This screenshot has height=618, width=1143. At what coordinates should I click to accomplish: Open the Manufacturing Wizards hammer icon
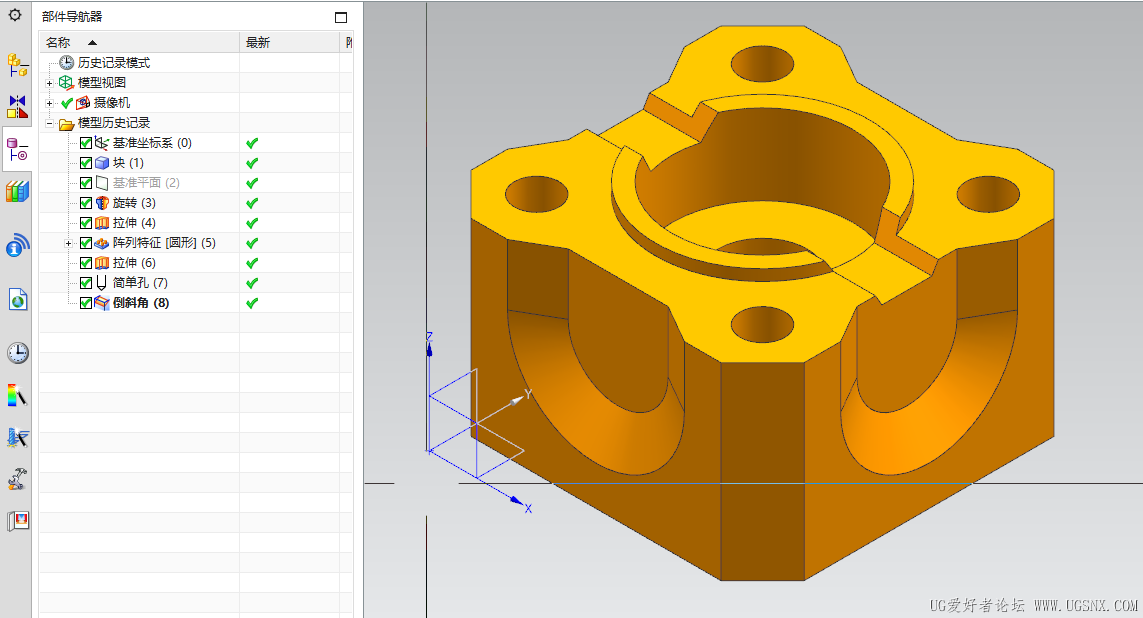click(17, 479)
